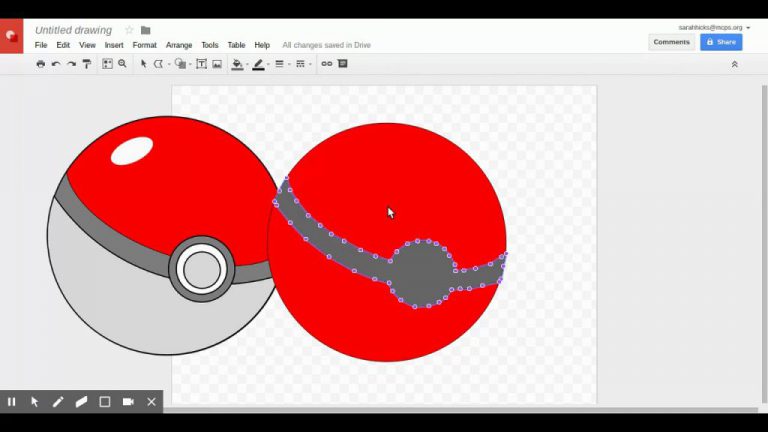Insert a Text box
Image resolution: width=768 pixels, height=432 pixels.
(x=201, y=64)
